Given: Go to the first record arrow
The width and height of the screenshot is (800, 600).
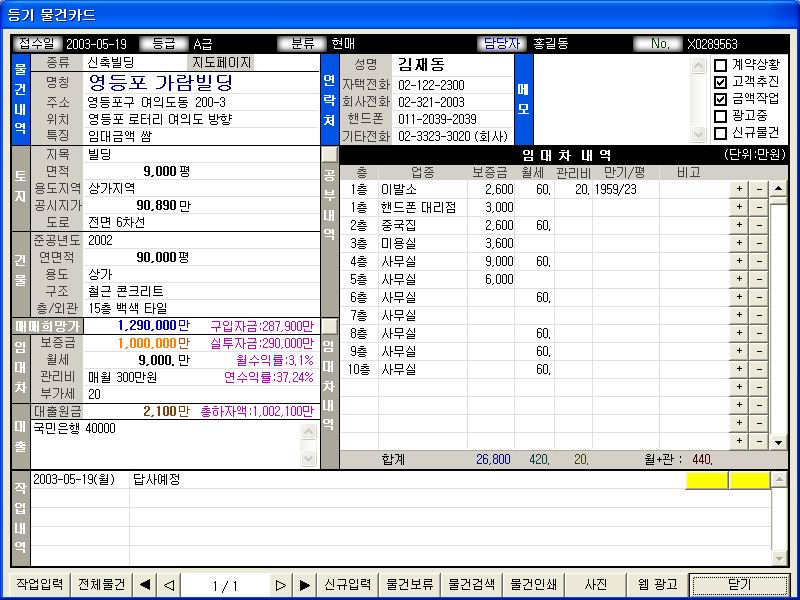Looking at the screenshot, I should (145, 585).
